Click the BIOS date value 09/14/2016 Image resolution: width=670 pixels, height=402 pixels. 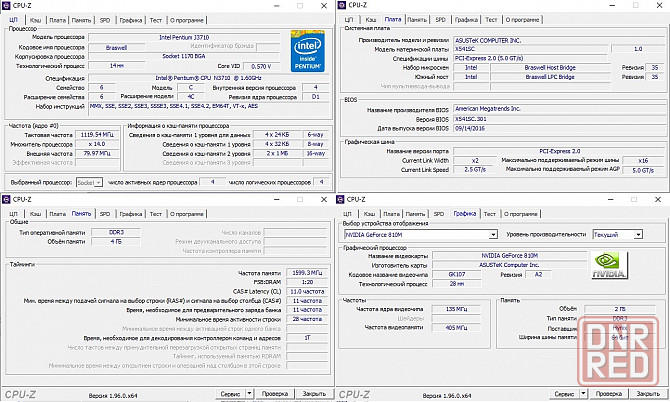pyautogui.click(x=558, y=128)
